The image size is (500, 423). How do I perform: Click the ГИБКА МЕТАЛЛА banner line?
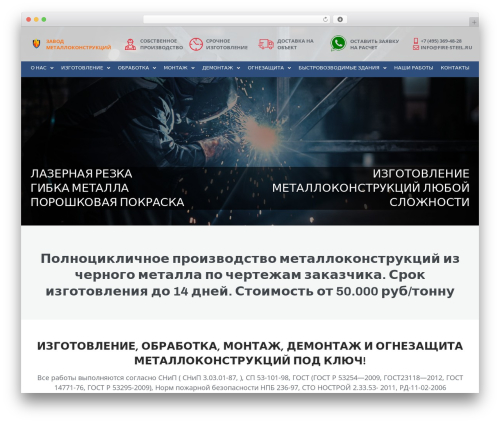click(80, 188)
